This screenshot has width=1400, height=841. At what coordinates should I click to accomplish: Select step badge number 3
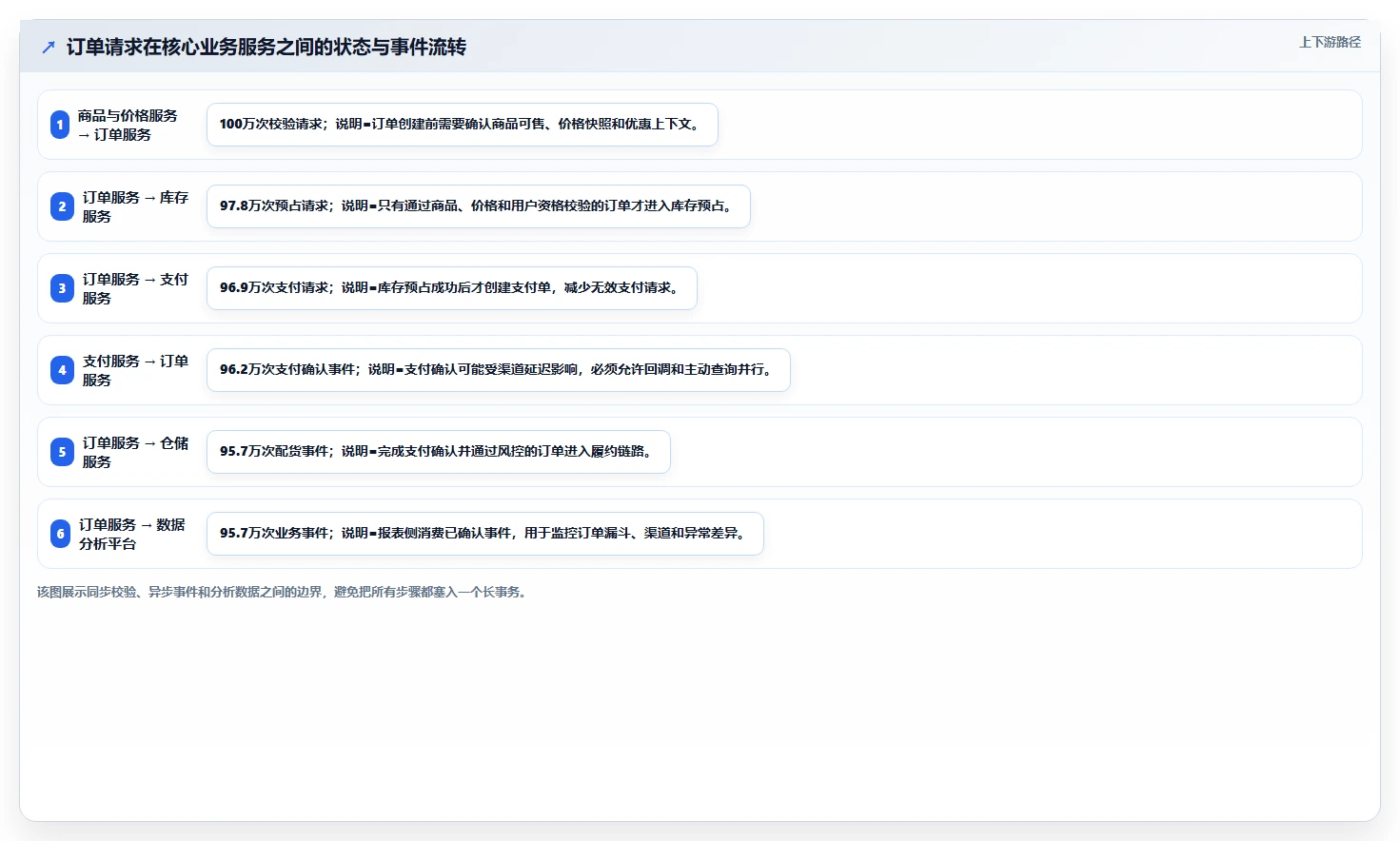coord(62,288)
